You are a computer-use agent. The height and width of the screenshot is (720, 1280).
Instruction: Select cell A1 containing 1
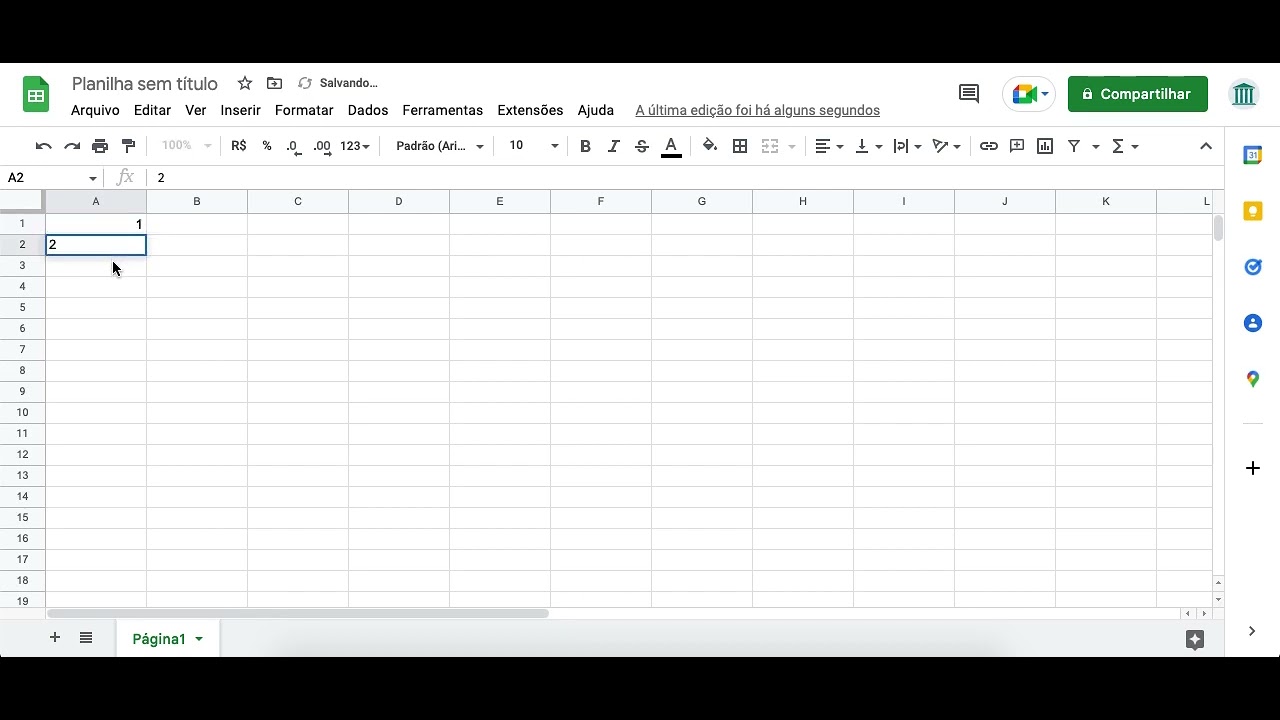pos(96,224)
